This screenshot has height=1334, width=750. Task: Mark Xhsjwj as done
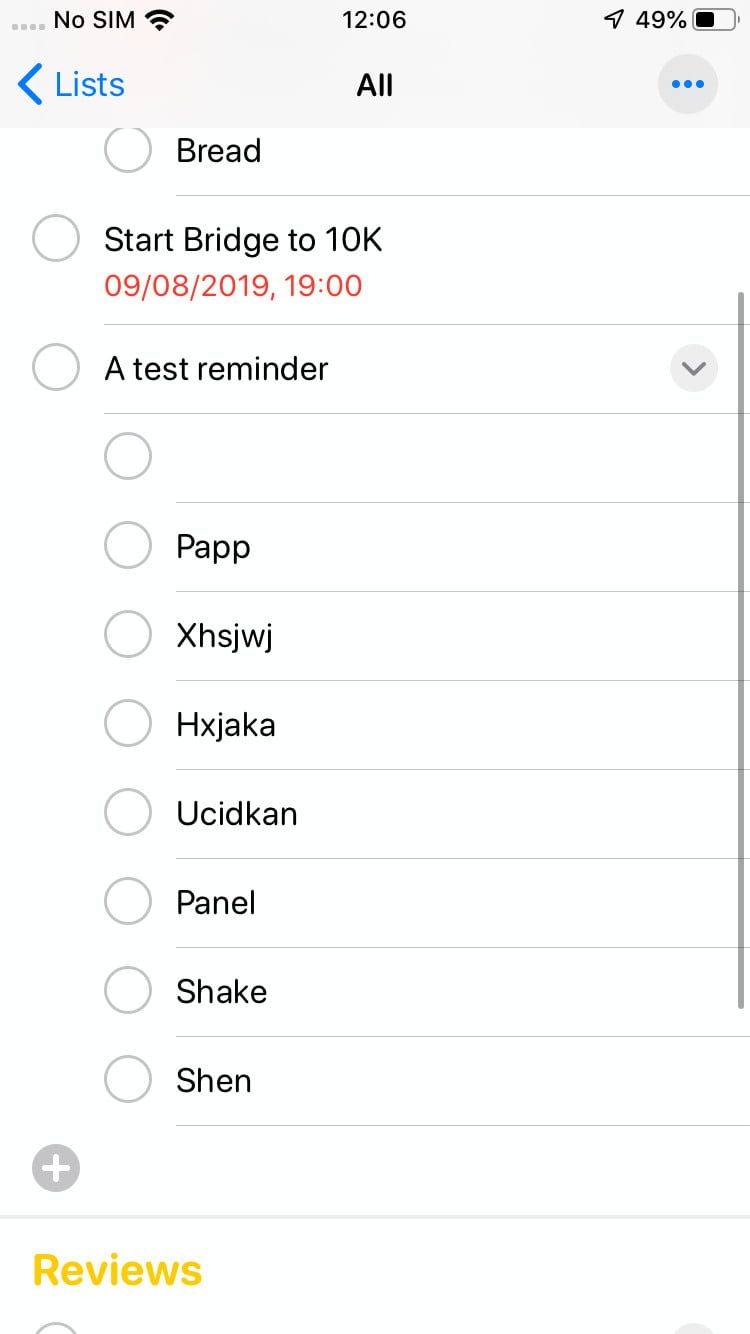(x=128, y=635)
